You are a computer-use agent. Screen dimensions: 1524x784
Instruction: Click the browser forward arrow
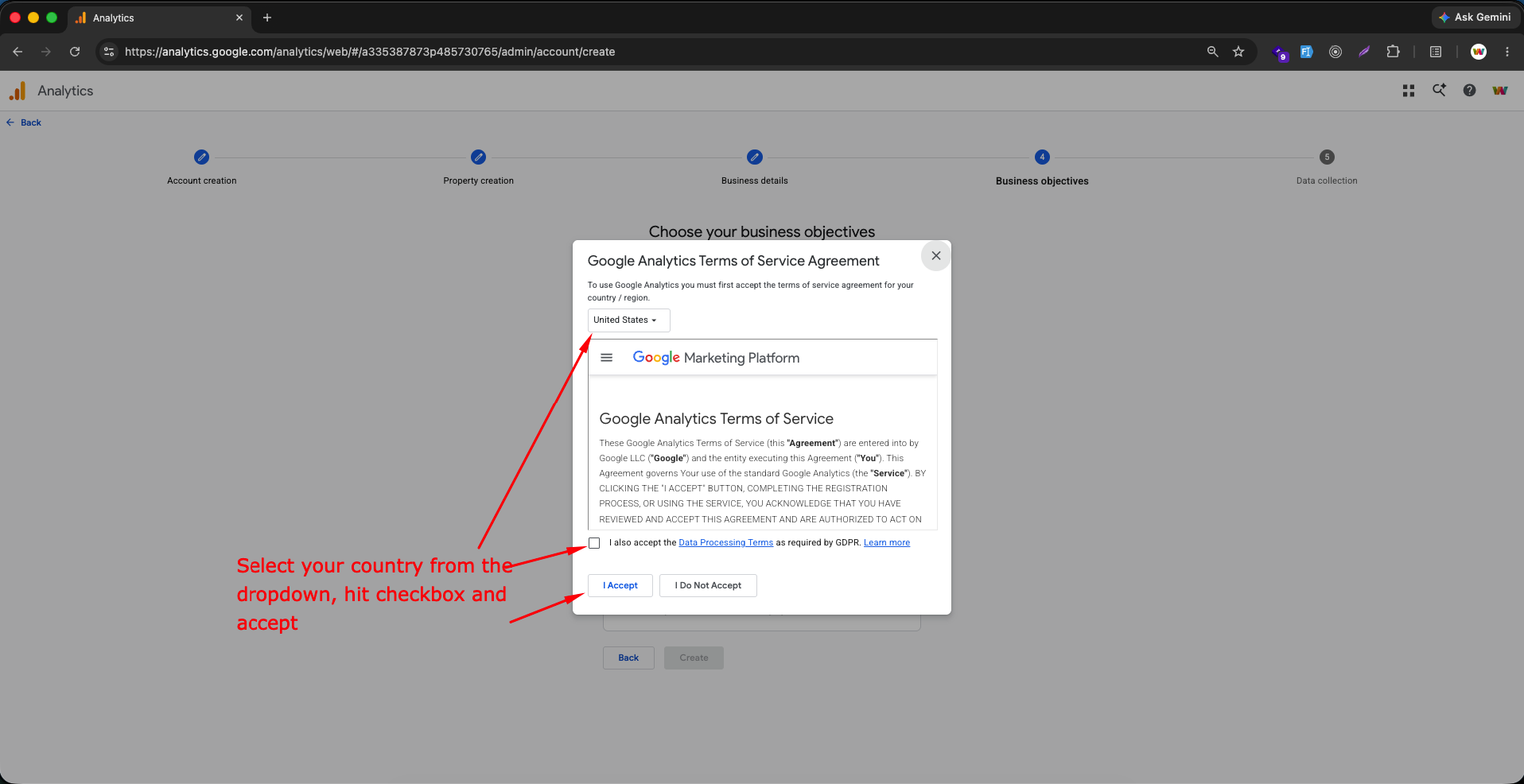coord(46,52)
